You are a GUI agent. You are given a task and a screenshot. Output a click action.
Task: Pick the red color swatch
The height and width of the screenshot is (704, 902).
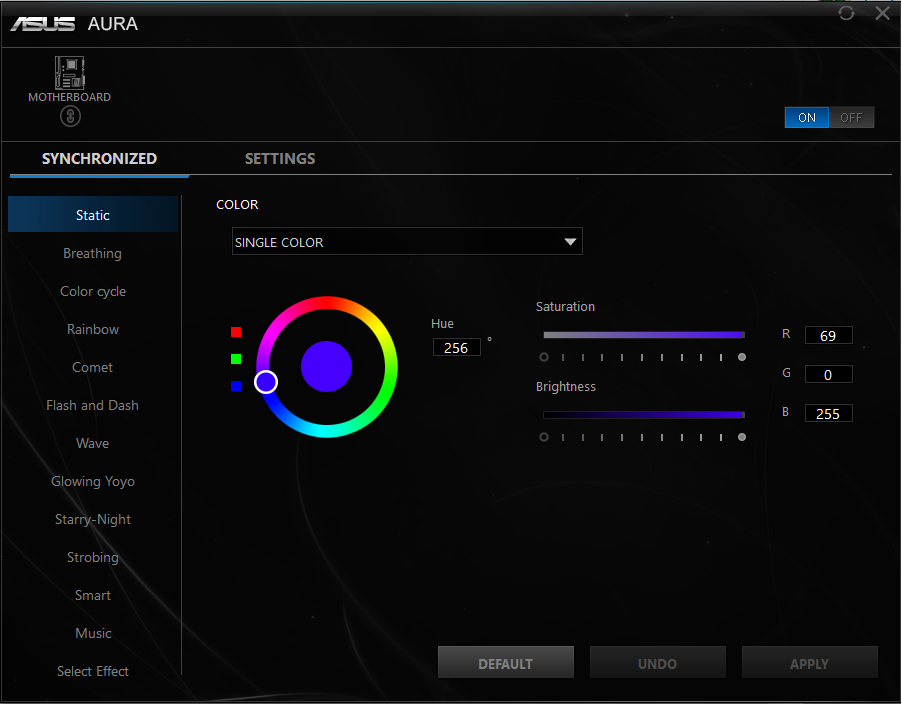click(x=236, y=332)
